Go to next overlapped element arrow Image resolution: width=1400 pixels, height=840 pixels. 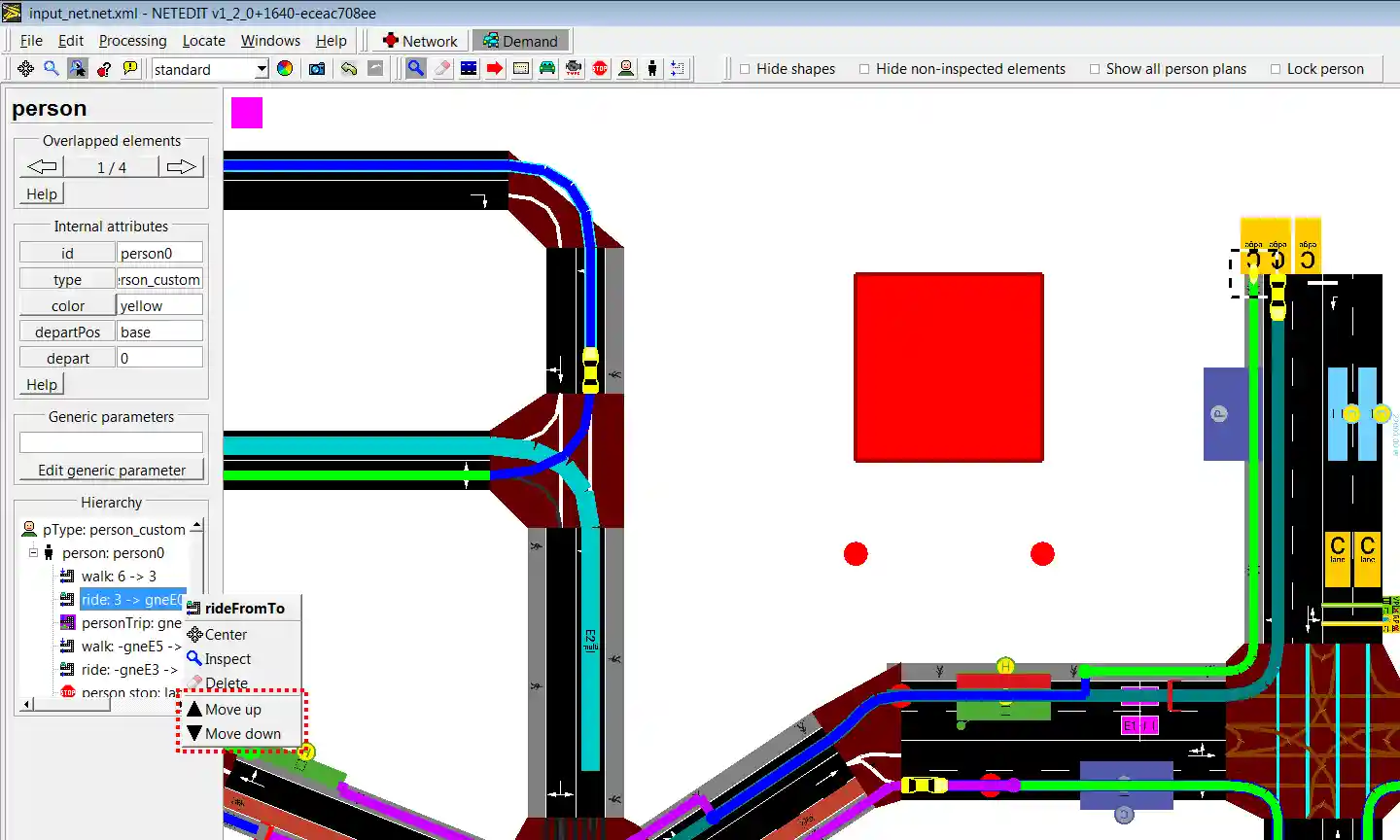tap(181, 167)
